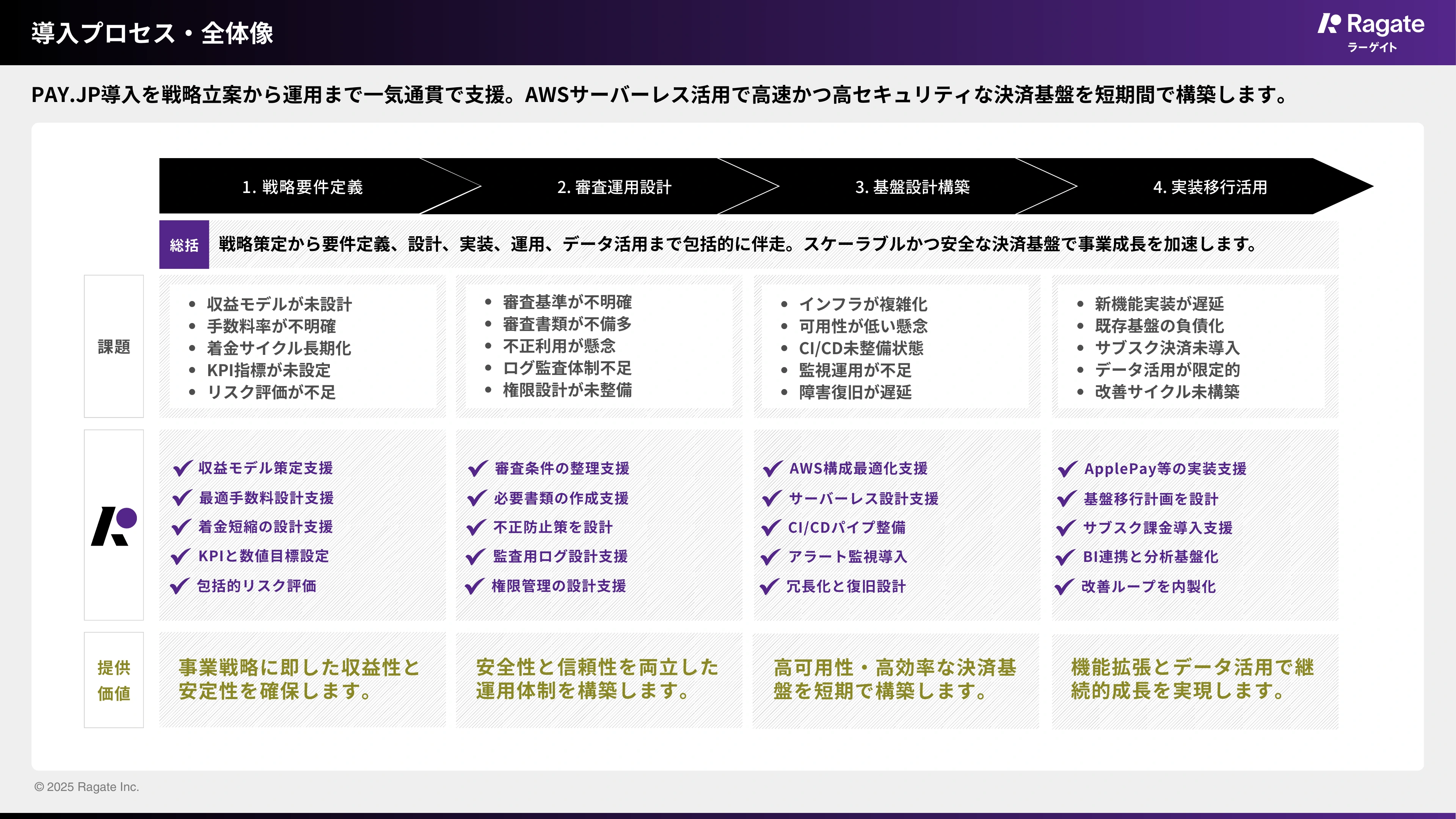Click value text 機能拡張とデータ活用で継続的成長

1192,679
